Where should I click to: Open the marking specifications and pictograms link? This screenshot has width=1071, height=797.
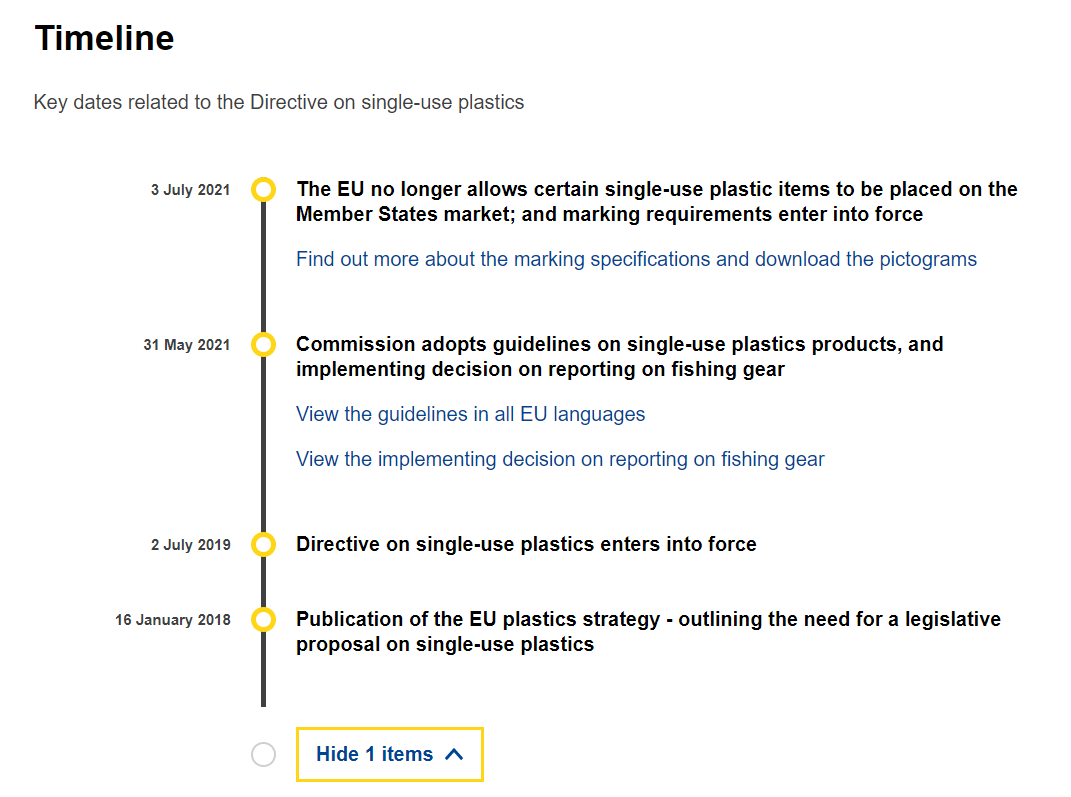(636, 260)
